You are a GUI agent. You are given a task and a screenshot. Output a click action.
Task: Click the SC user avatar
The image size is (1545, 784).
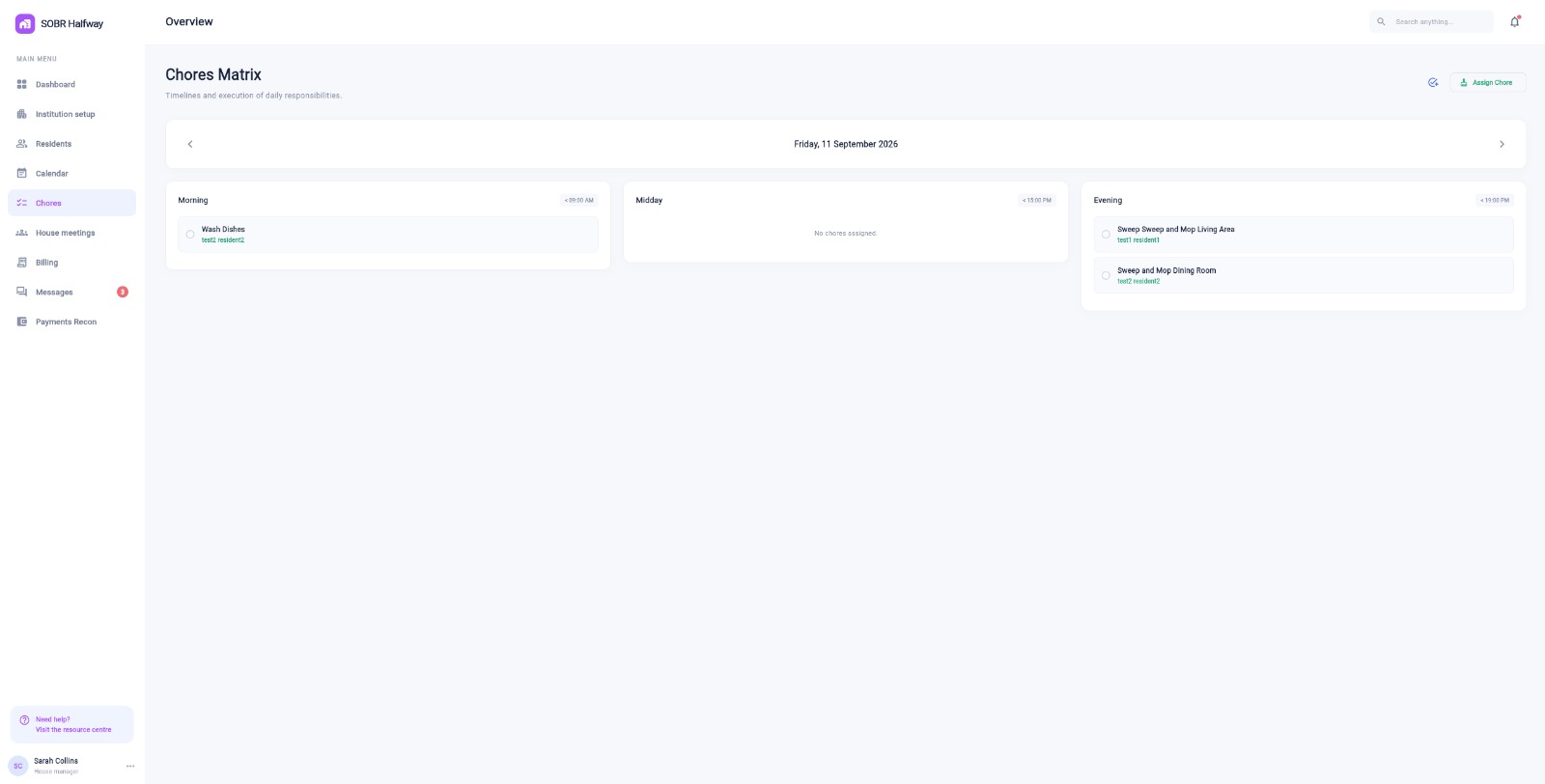[18, 766]
